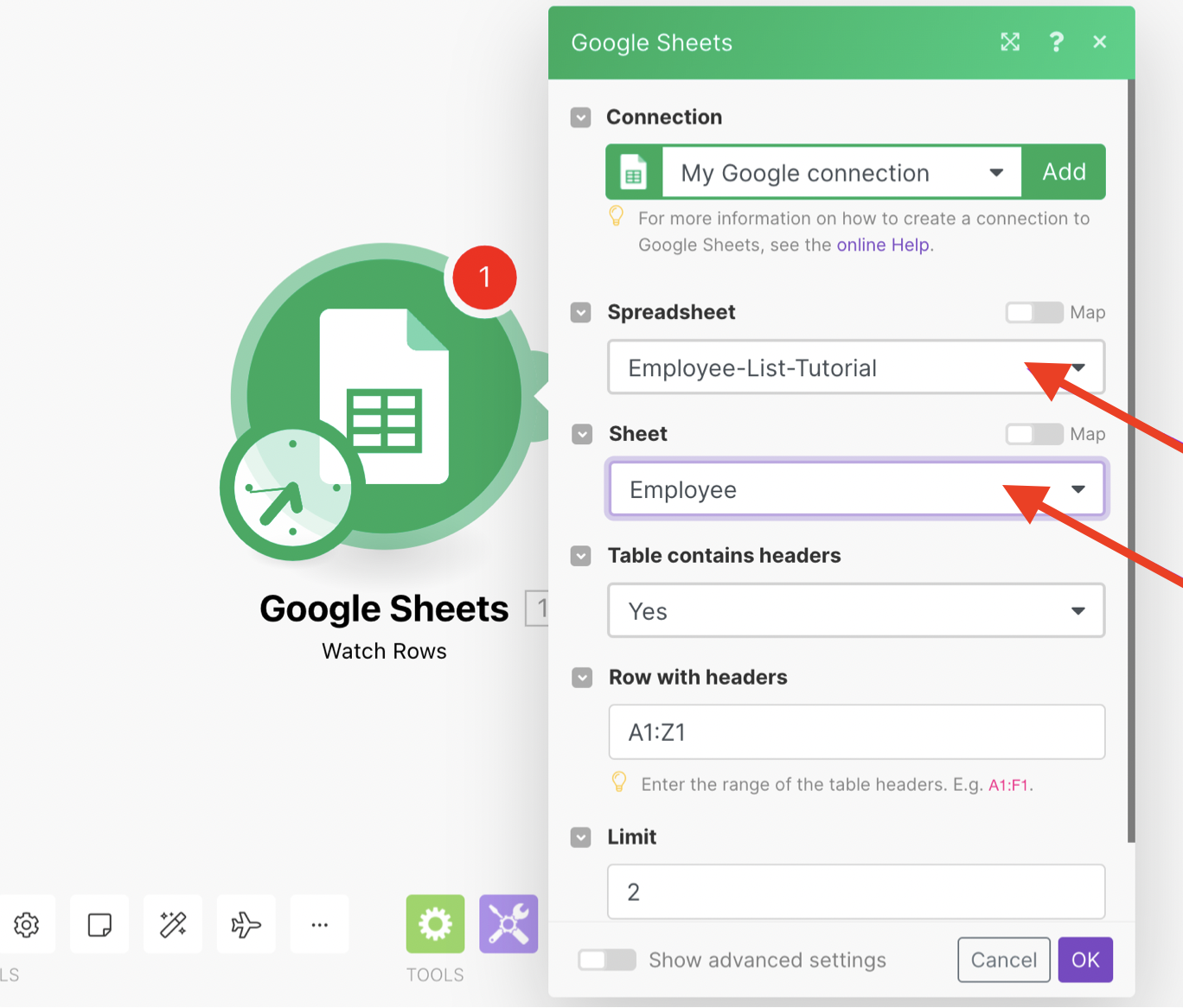The width and height of the screenshot is (1183, 1008).
Task: Open the purple wrench tools icon
Action: click(508, 924)
